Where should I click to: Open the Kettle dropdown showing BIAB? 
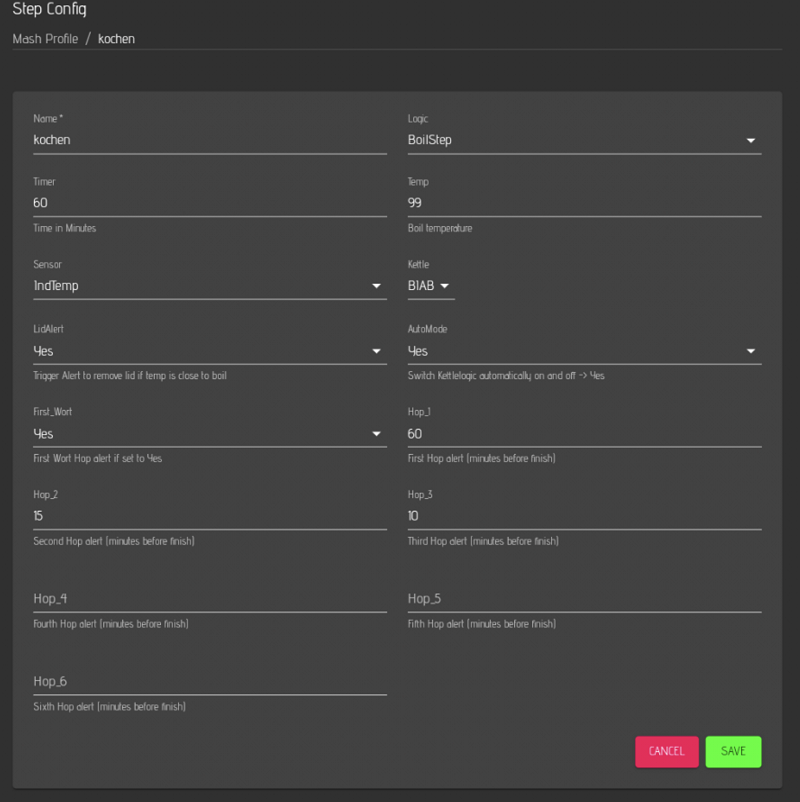pos(430,286)
